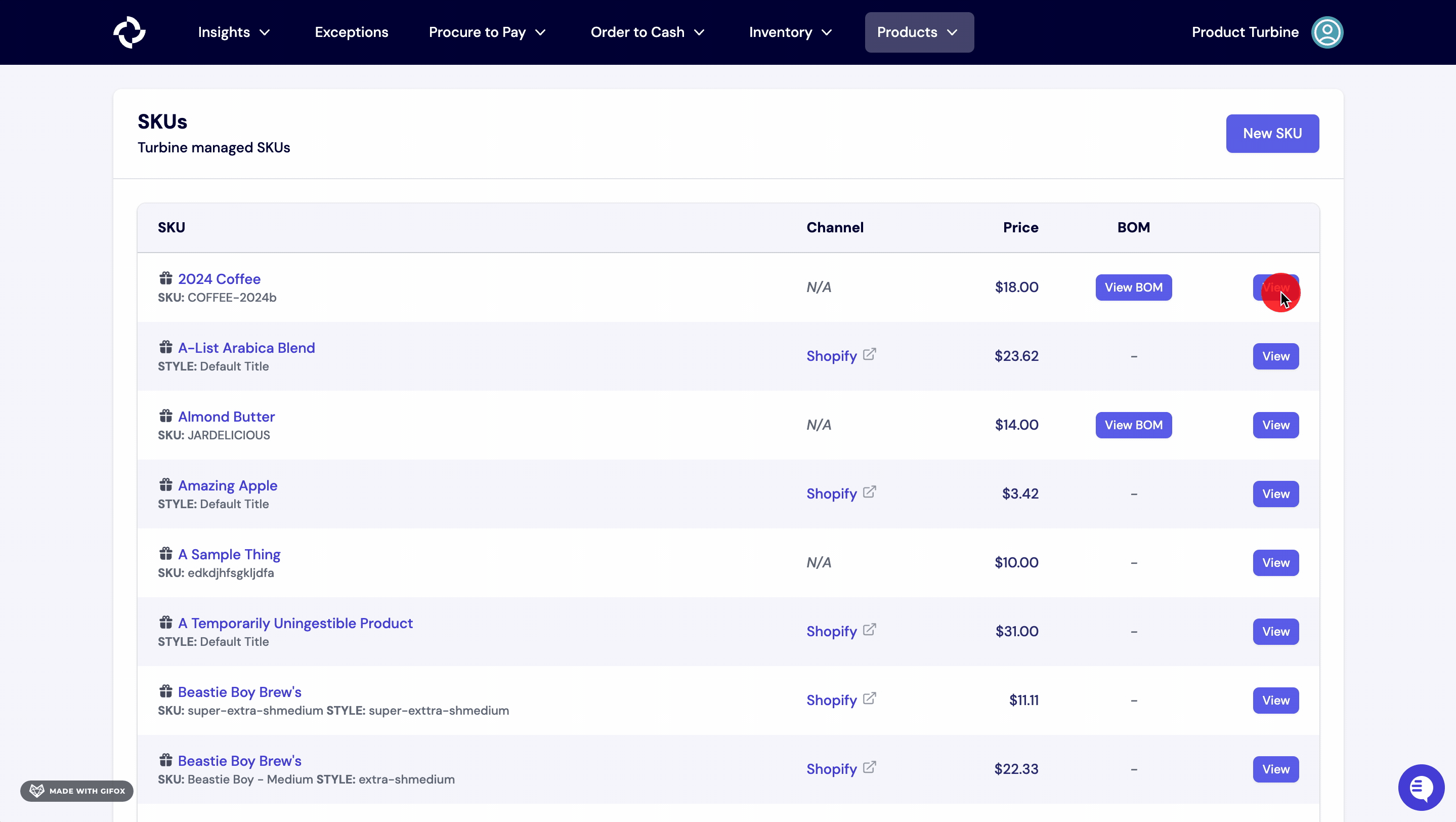Click the New SKU button
This screenshot has height=822, width=1456.
1272,134
